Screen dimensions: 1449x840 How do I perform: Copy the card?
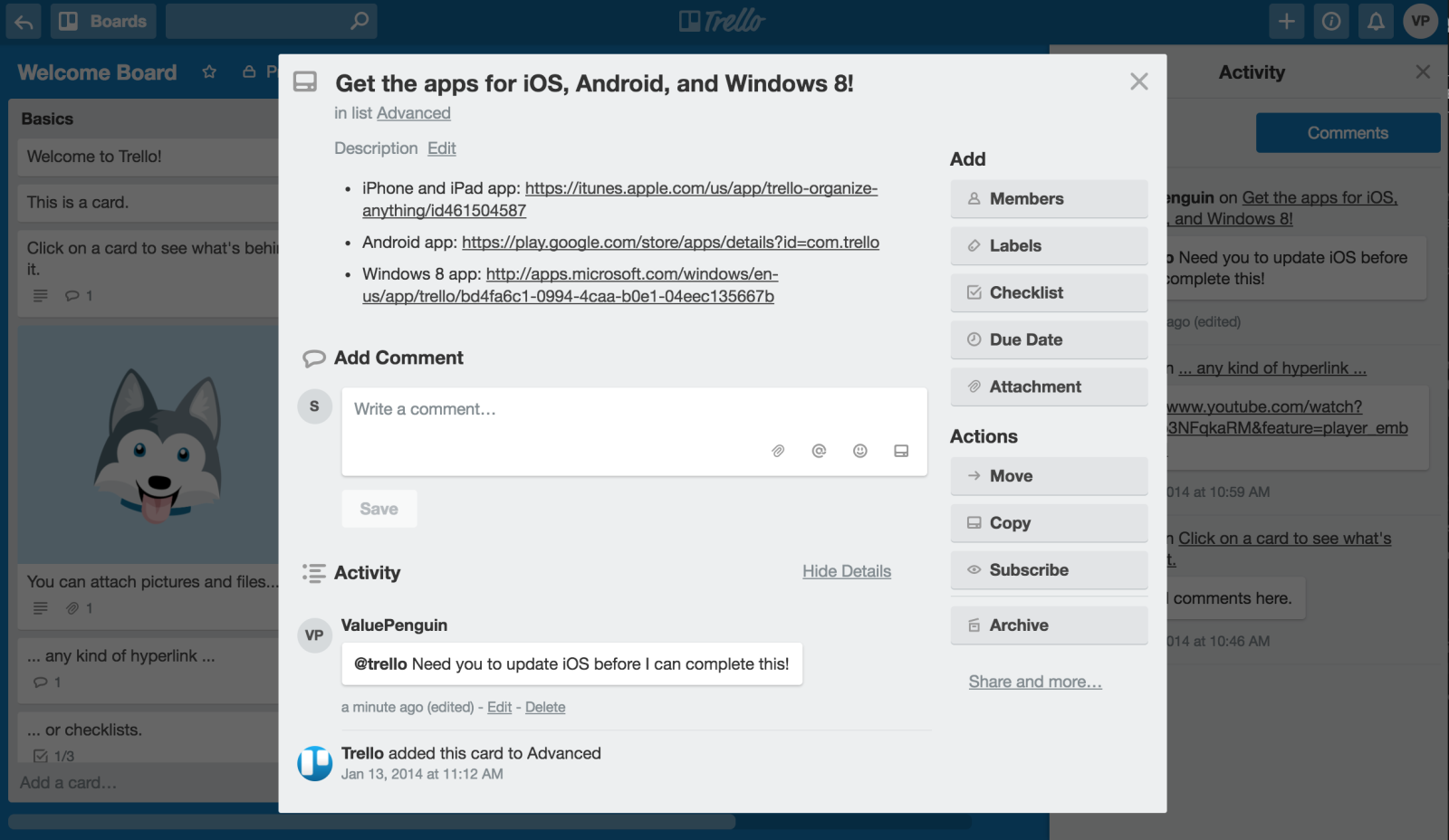pyautogui.click(x=1049, y=523)
